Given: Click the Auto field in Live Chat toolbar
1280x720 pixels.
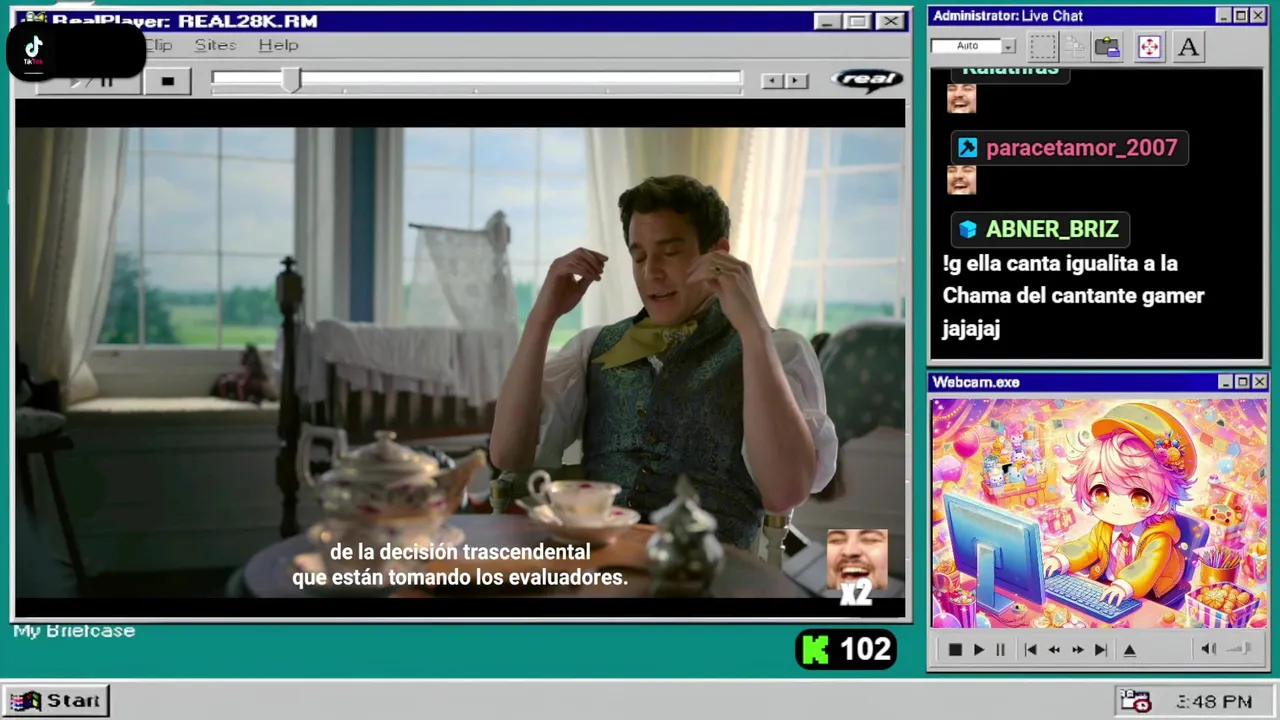Looking at the screenshot, I should point(966,46).
